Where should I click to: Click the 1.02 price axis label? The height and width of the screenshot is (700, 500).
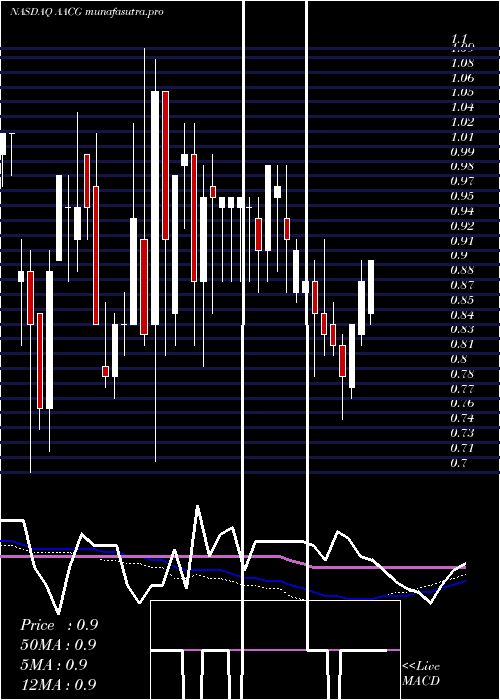pos(463,122)
